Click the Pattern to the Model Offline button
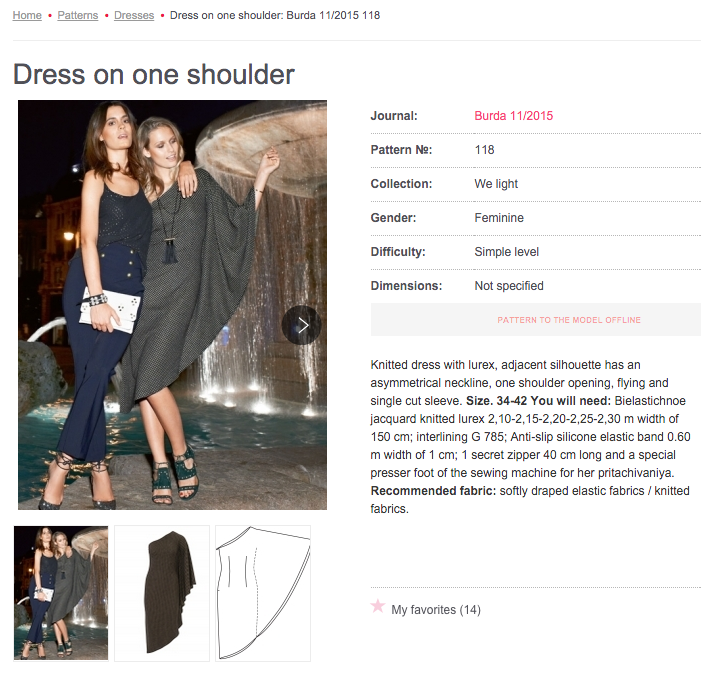 536,320
